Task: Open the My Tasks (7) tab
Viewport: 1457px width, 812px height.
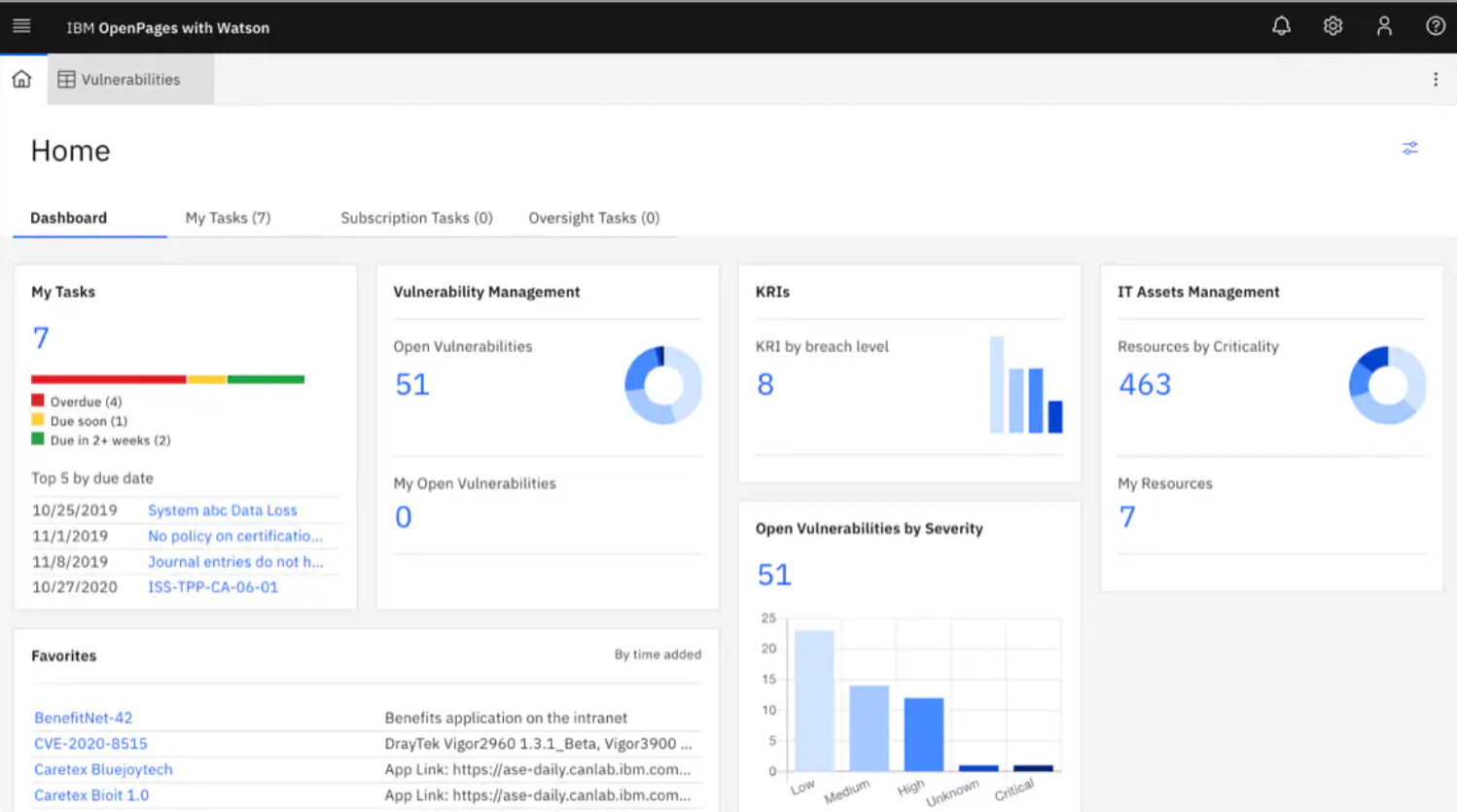Action: click(x=228, y=218)
